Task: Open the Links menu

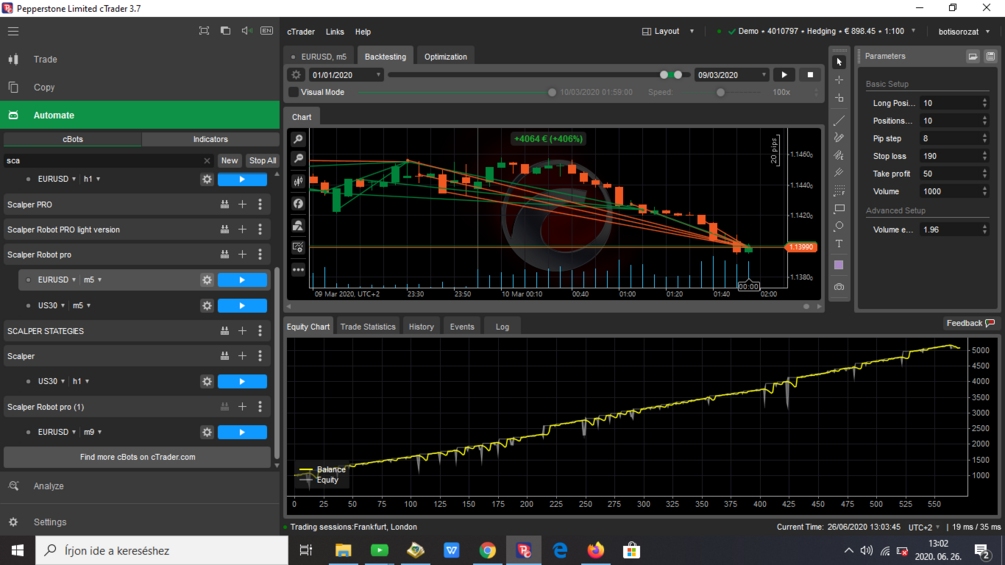Action: click(335, 32)
